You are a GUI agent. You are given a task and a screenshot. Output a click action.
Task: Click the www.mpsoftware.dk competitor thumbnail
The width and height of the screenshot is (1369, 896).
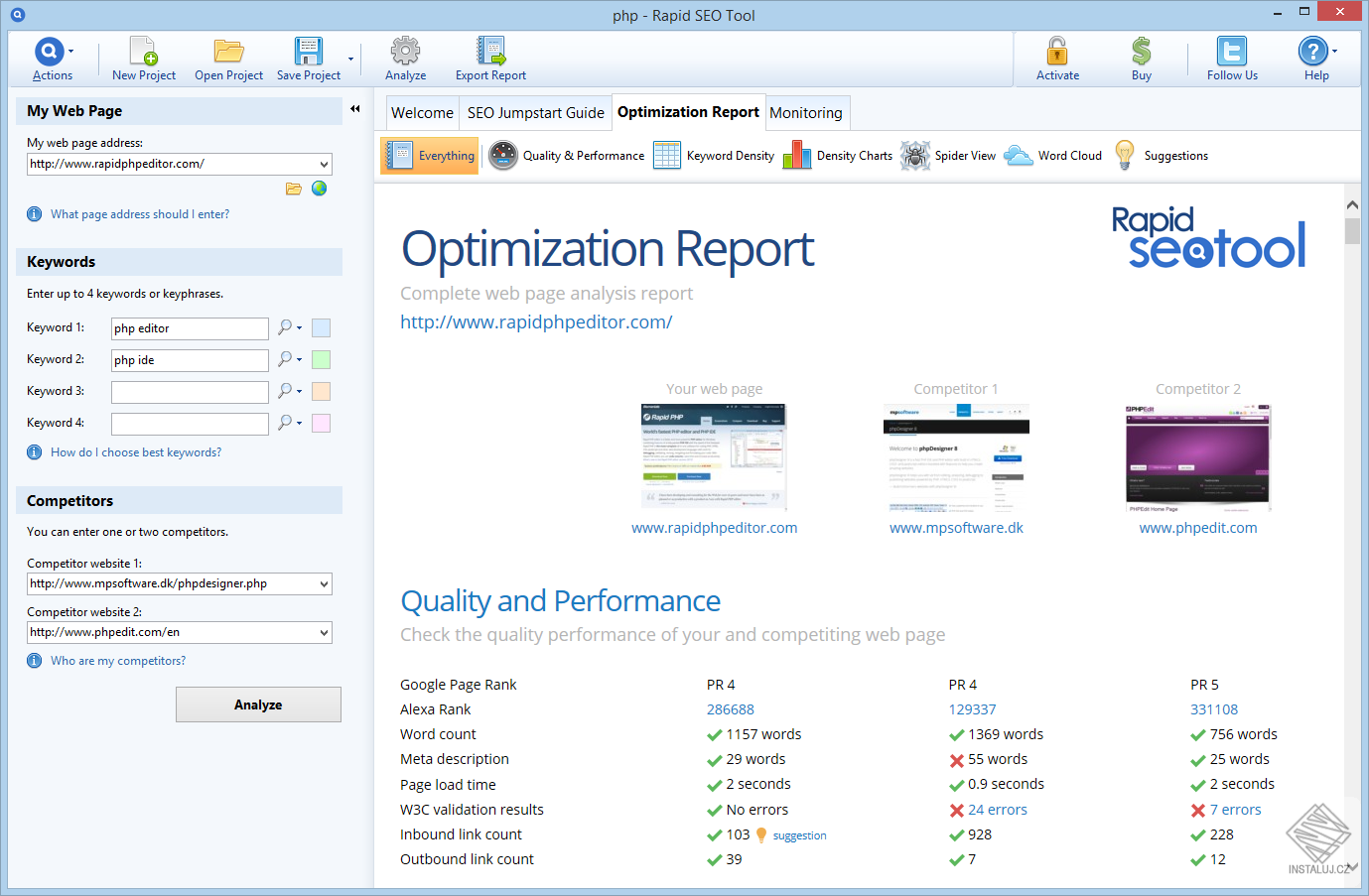point(956,457)
